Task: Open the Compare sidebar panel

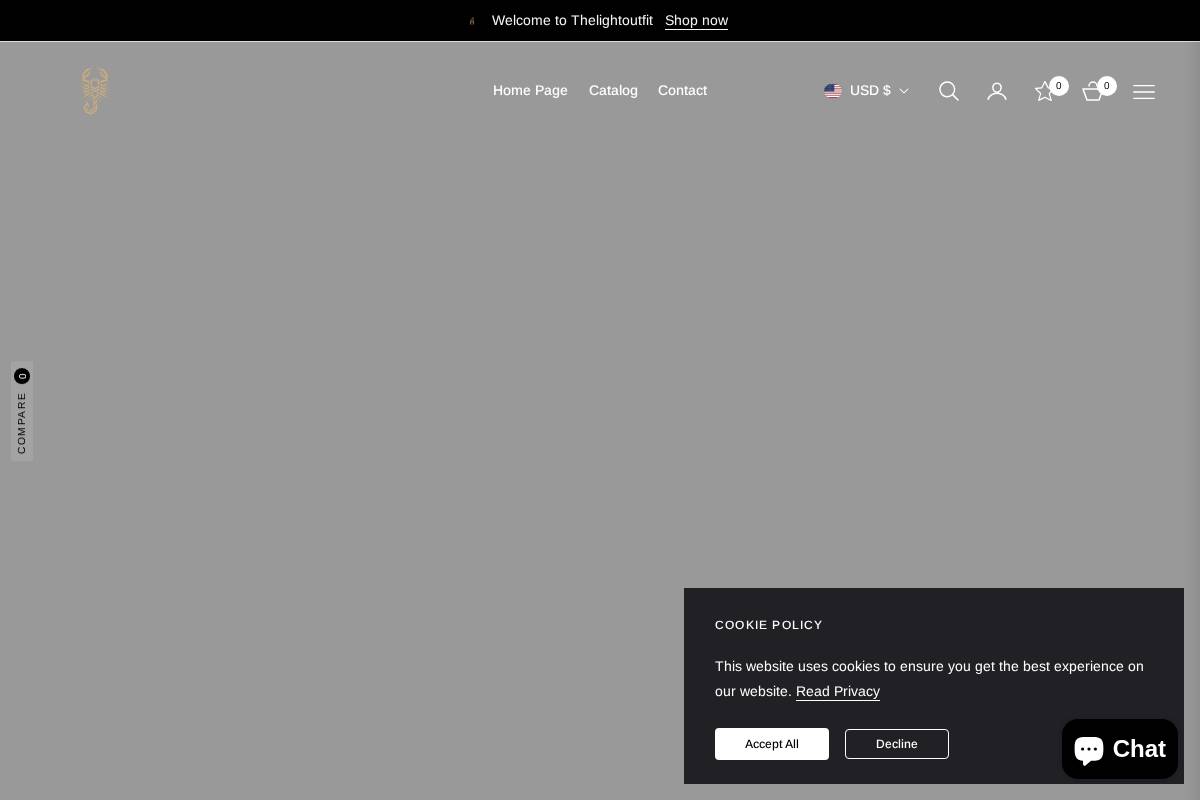Action: [22, 411]
